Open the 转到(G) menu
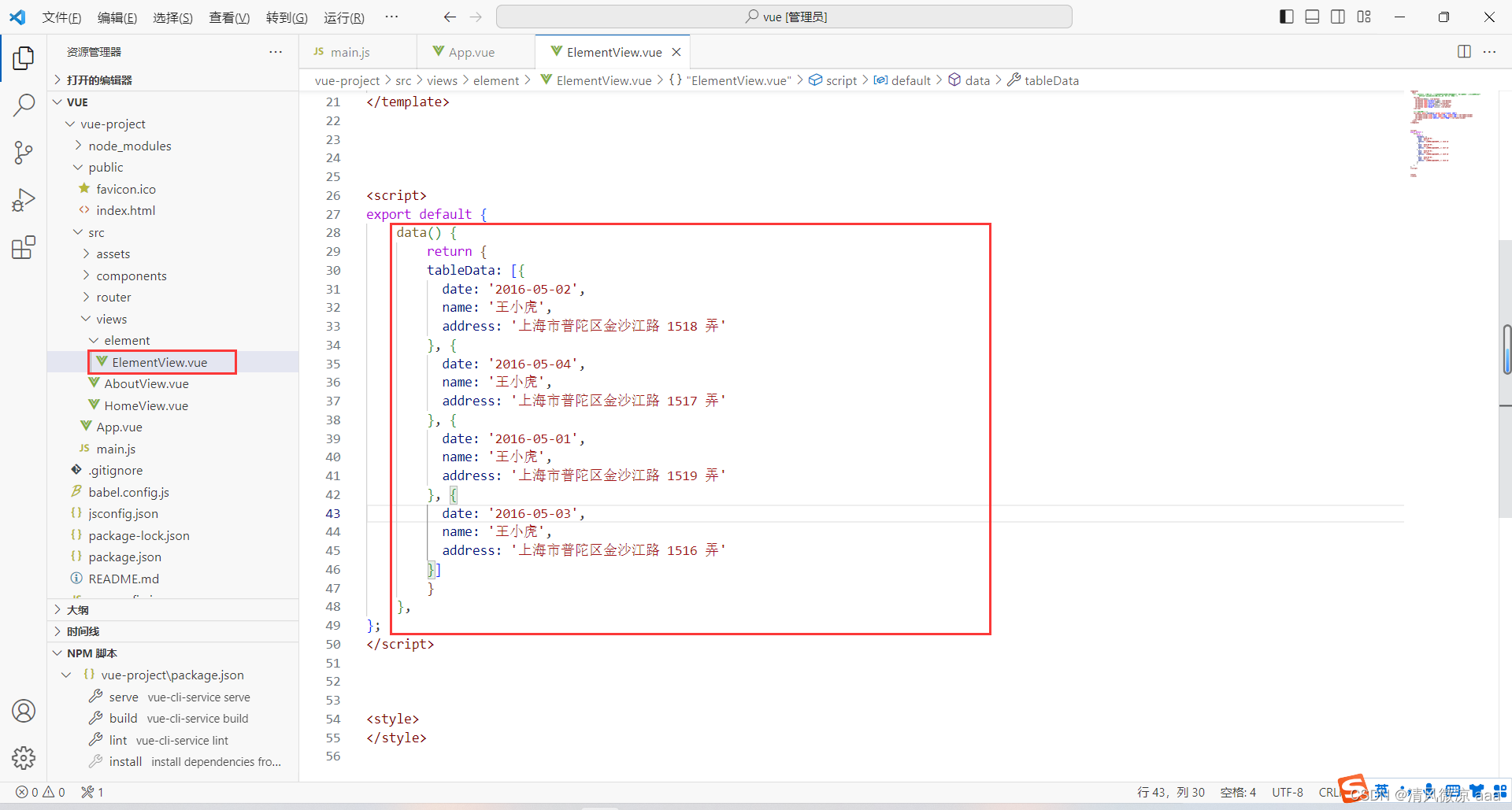The height and width of the screenshot is (810, 1512). point(287,17)
